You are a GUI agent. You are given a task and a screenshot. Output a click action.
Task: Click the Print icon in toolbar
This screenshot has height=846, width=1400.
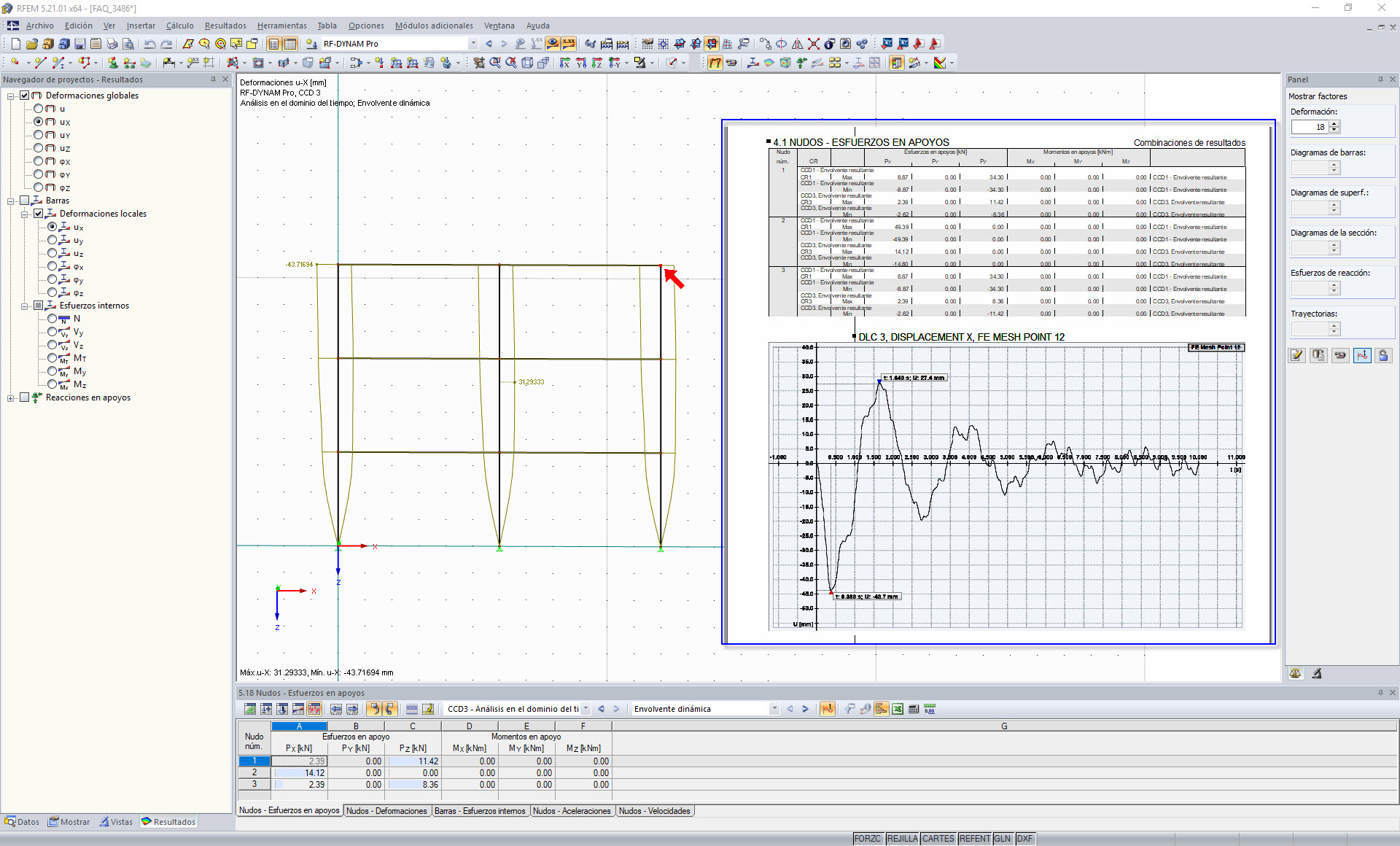[x=112, y=44]
